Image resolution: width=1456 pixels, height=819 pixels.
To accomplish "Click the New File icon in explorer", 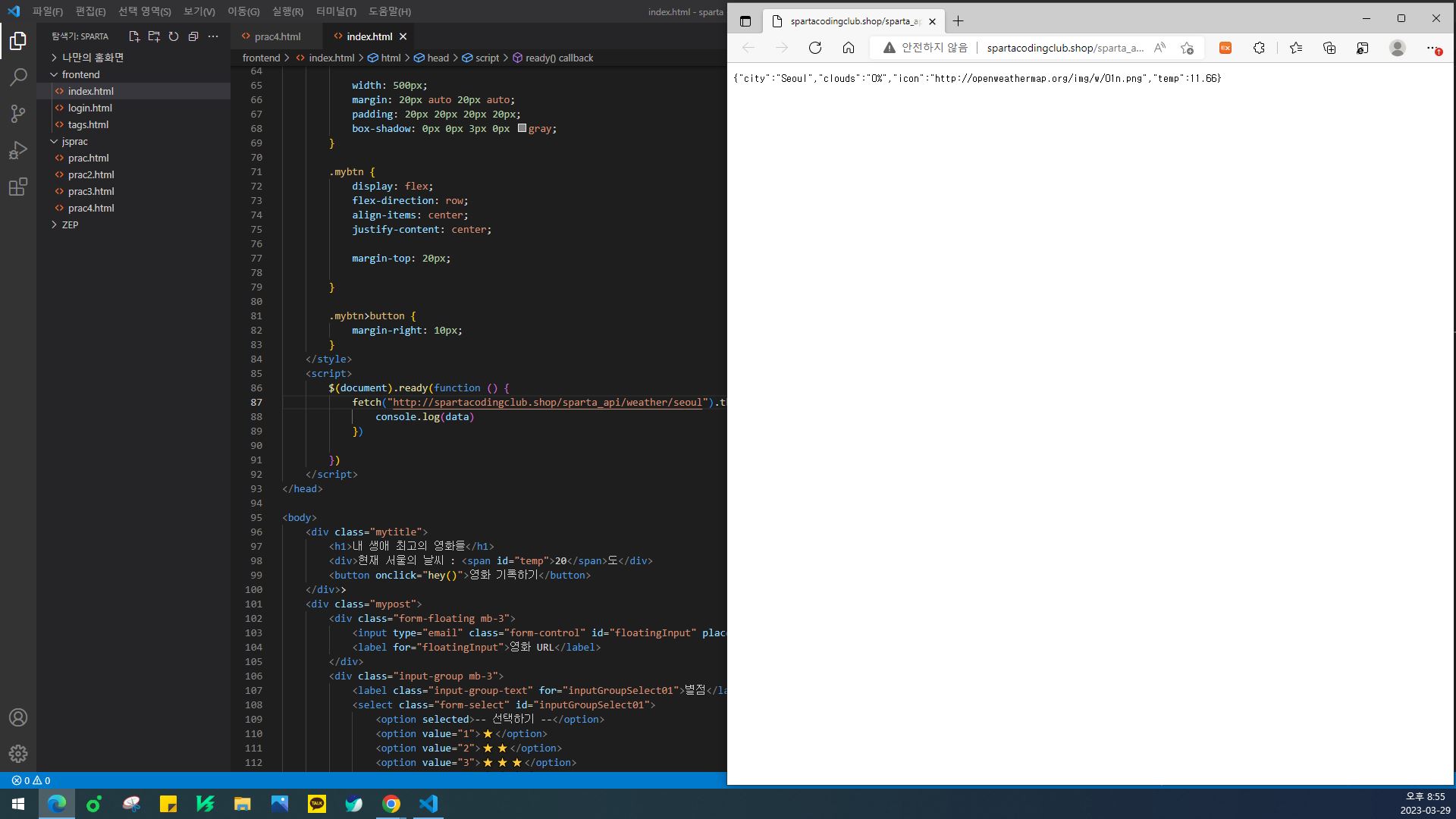I will pos(134,36).
